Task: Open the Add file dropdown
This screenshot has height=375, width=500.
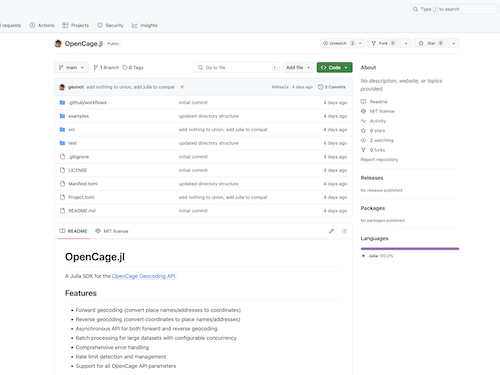Action: point(298,67)
